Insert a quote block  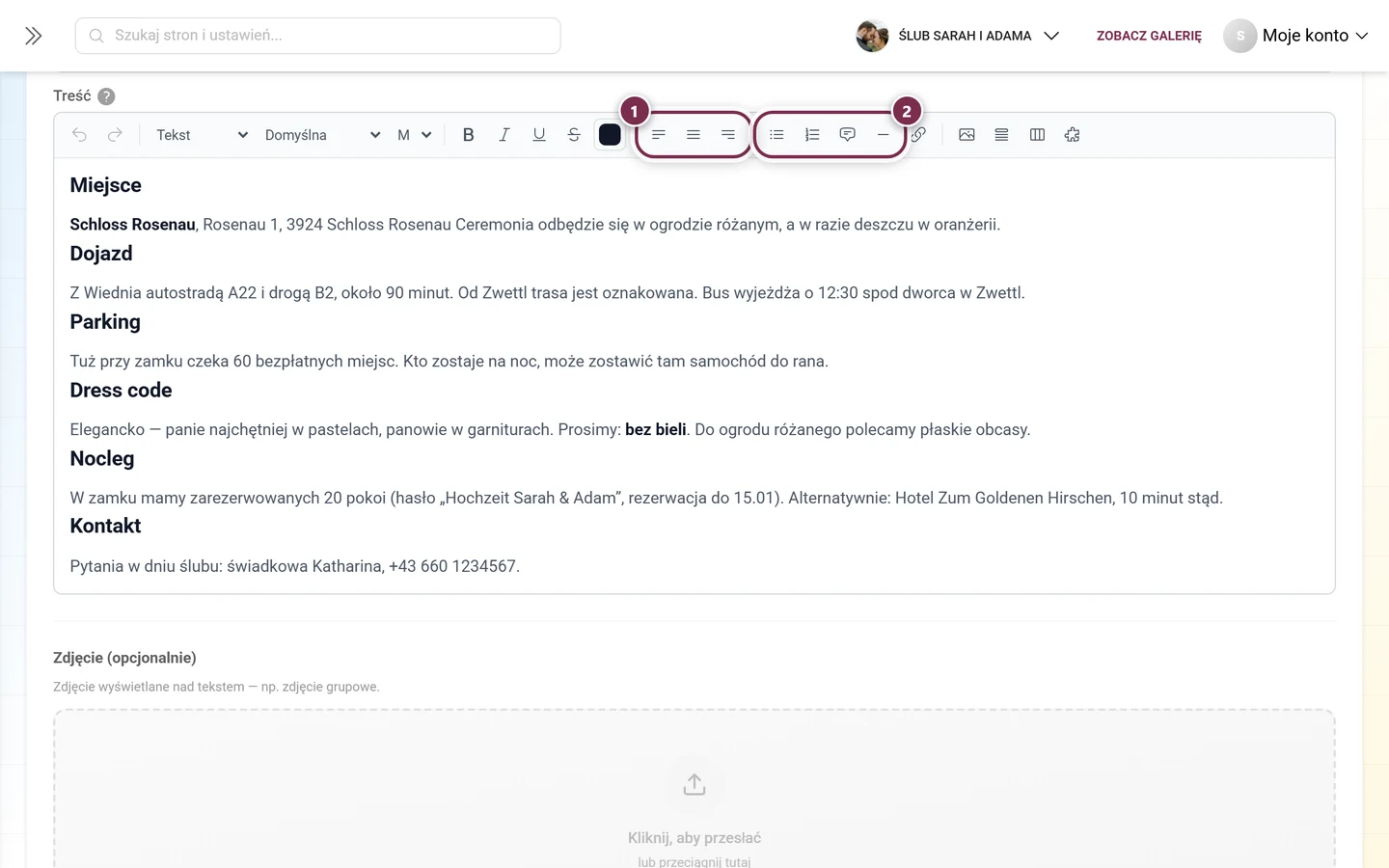click(847, 135)
